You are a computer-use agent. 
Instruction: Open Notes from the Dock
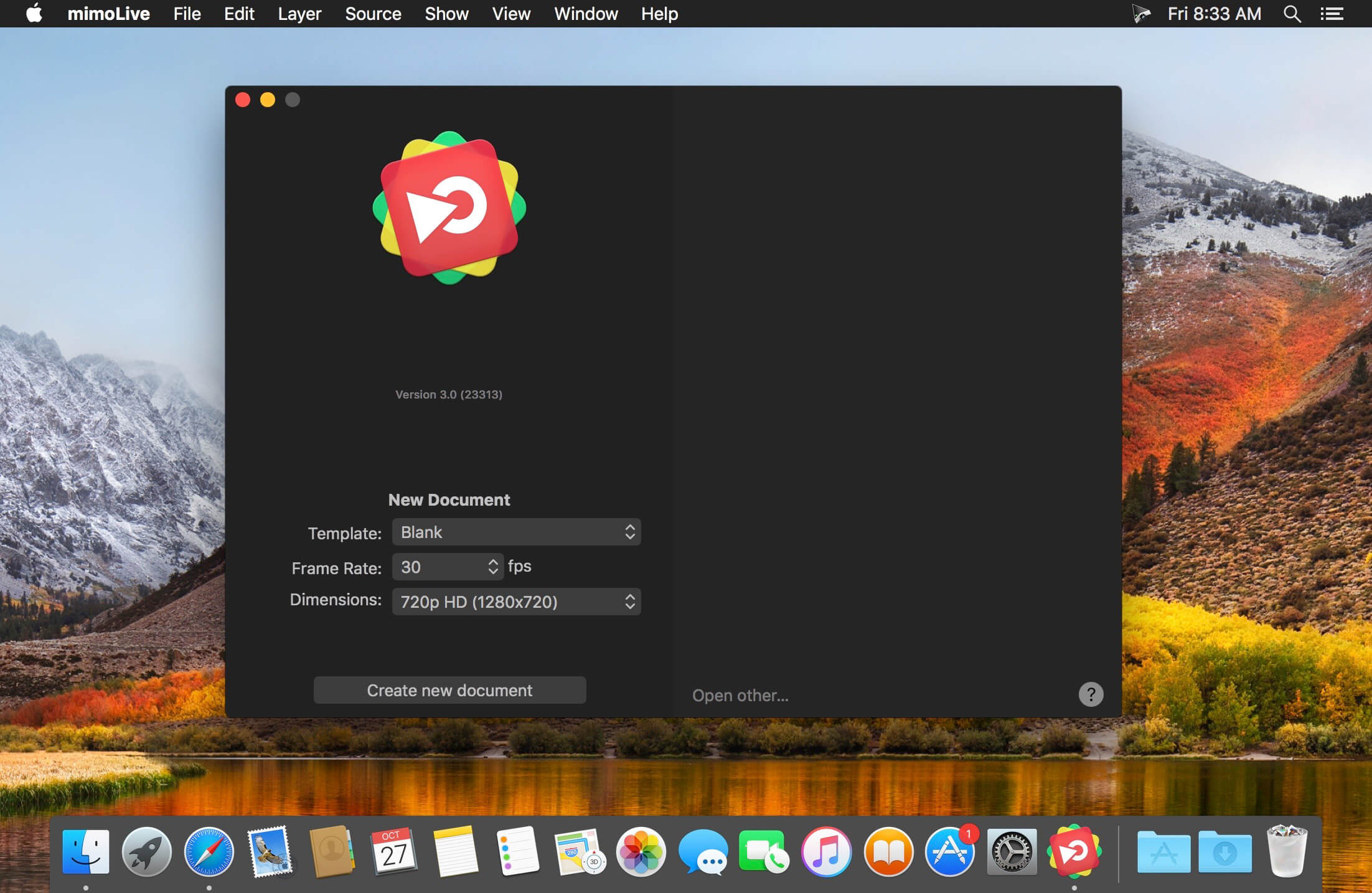click(x=456, y=851)
